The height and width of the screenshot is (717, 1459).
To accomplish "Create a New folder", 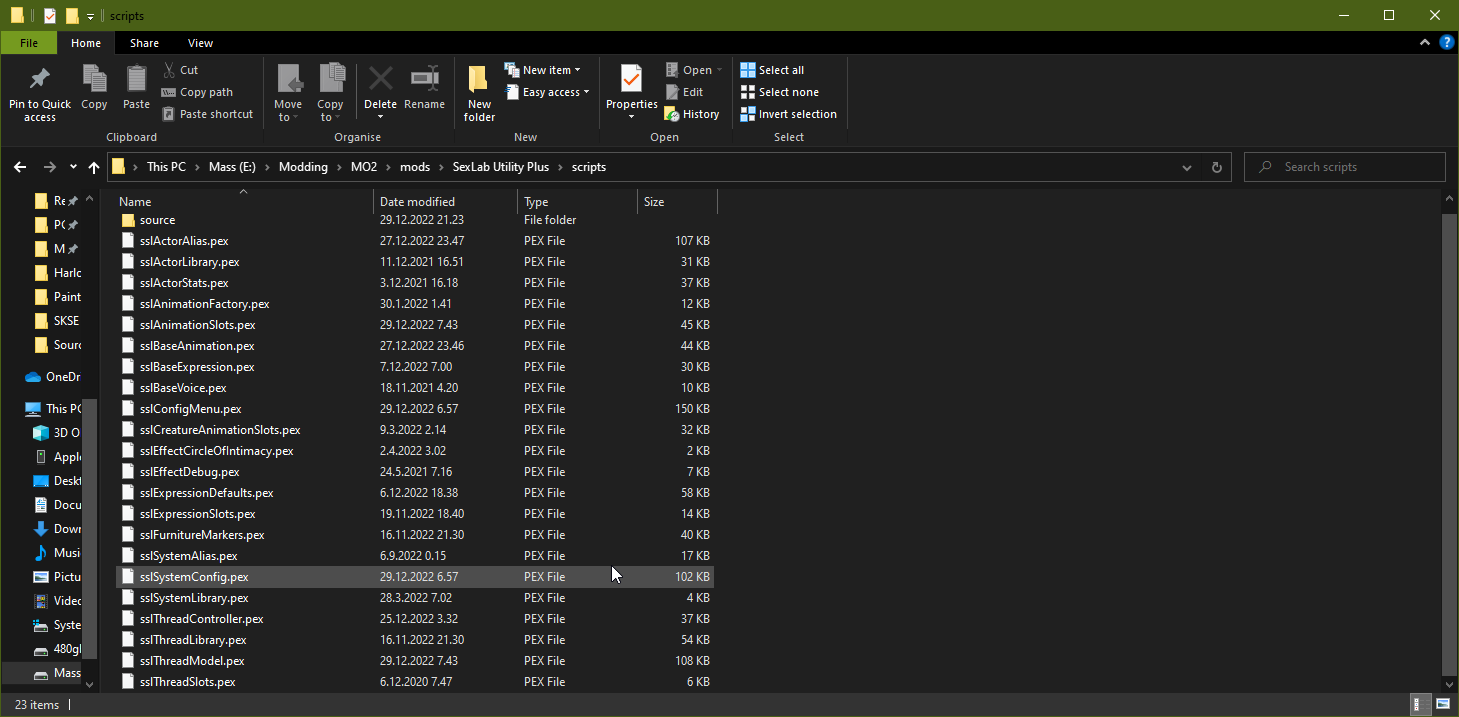I will pos(479,94).
